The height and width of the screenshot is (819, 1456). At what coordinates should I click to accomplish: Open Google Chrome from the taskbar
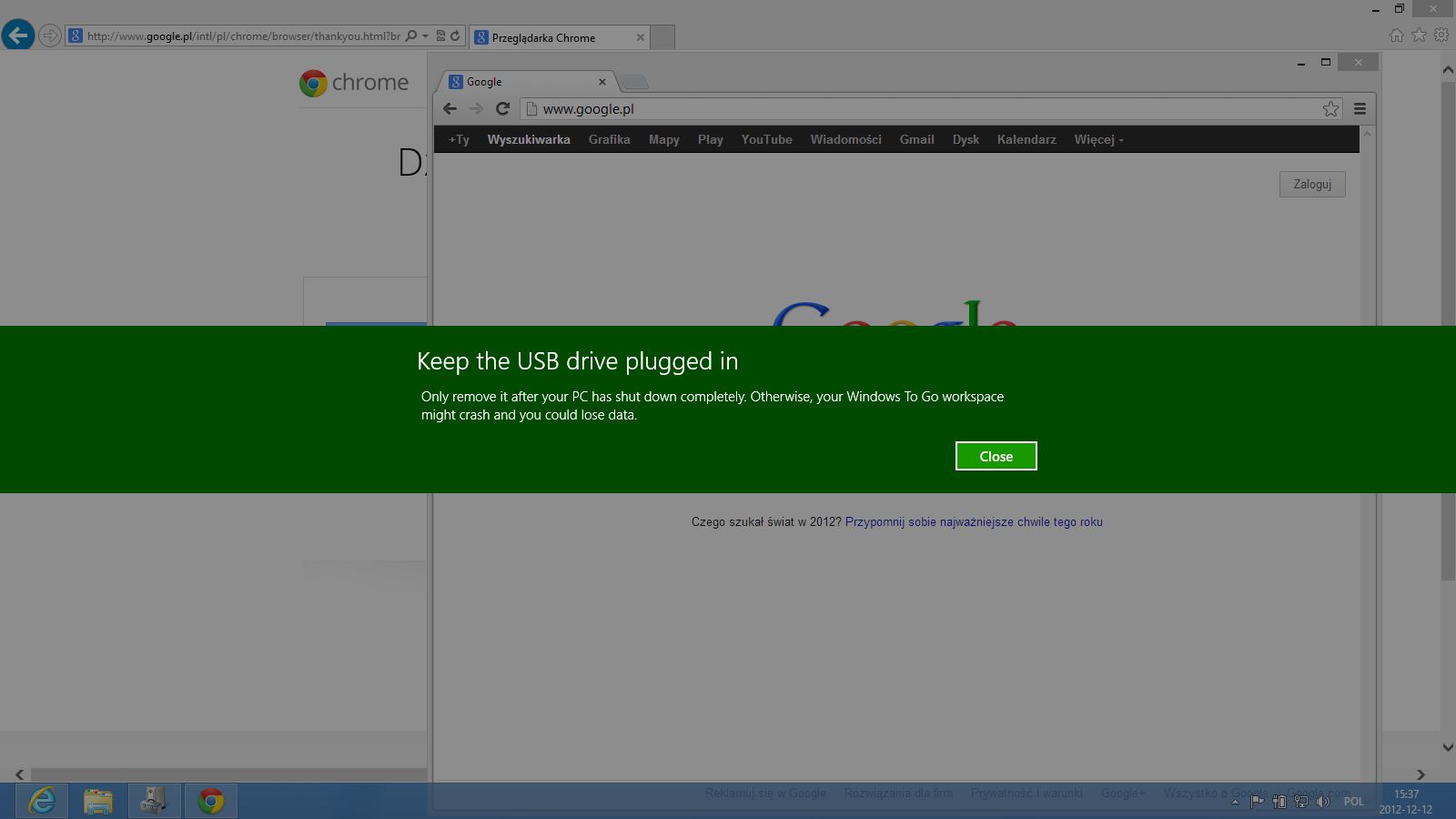pos(211,801)
